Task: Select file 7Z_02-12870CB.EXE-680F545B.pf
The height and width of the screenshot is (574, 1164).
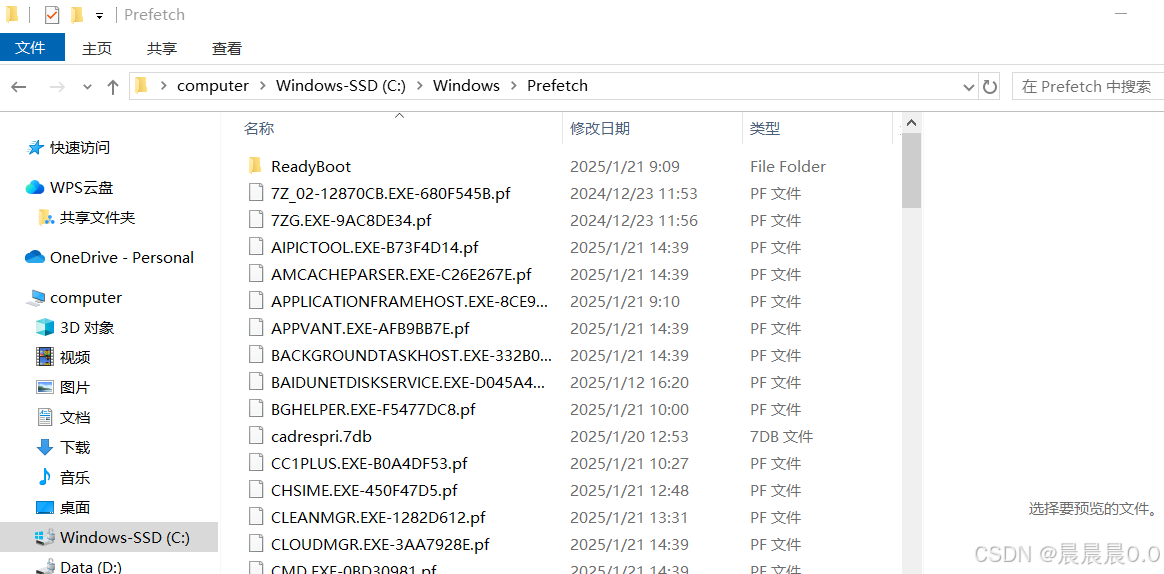Action: click(x=390, y=194)
